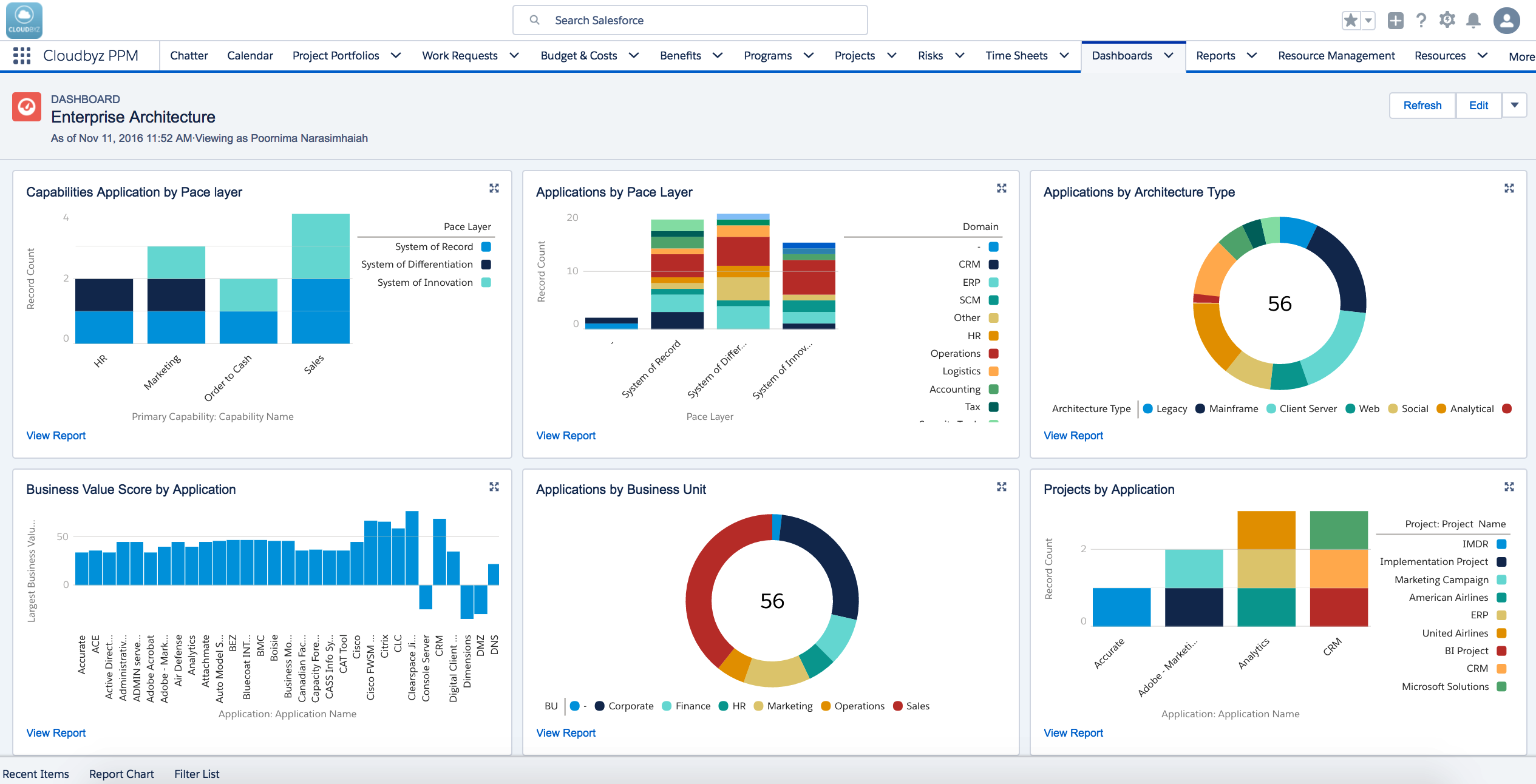Screen dimensions: 1536x784
Task: Open Programs tab dropdown chevron
Action: point(809,56)
